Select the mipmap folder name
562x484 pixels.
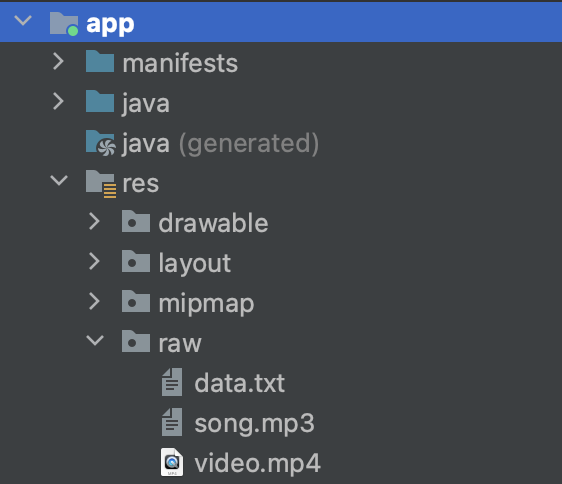point(206,304)
